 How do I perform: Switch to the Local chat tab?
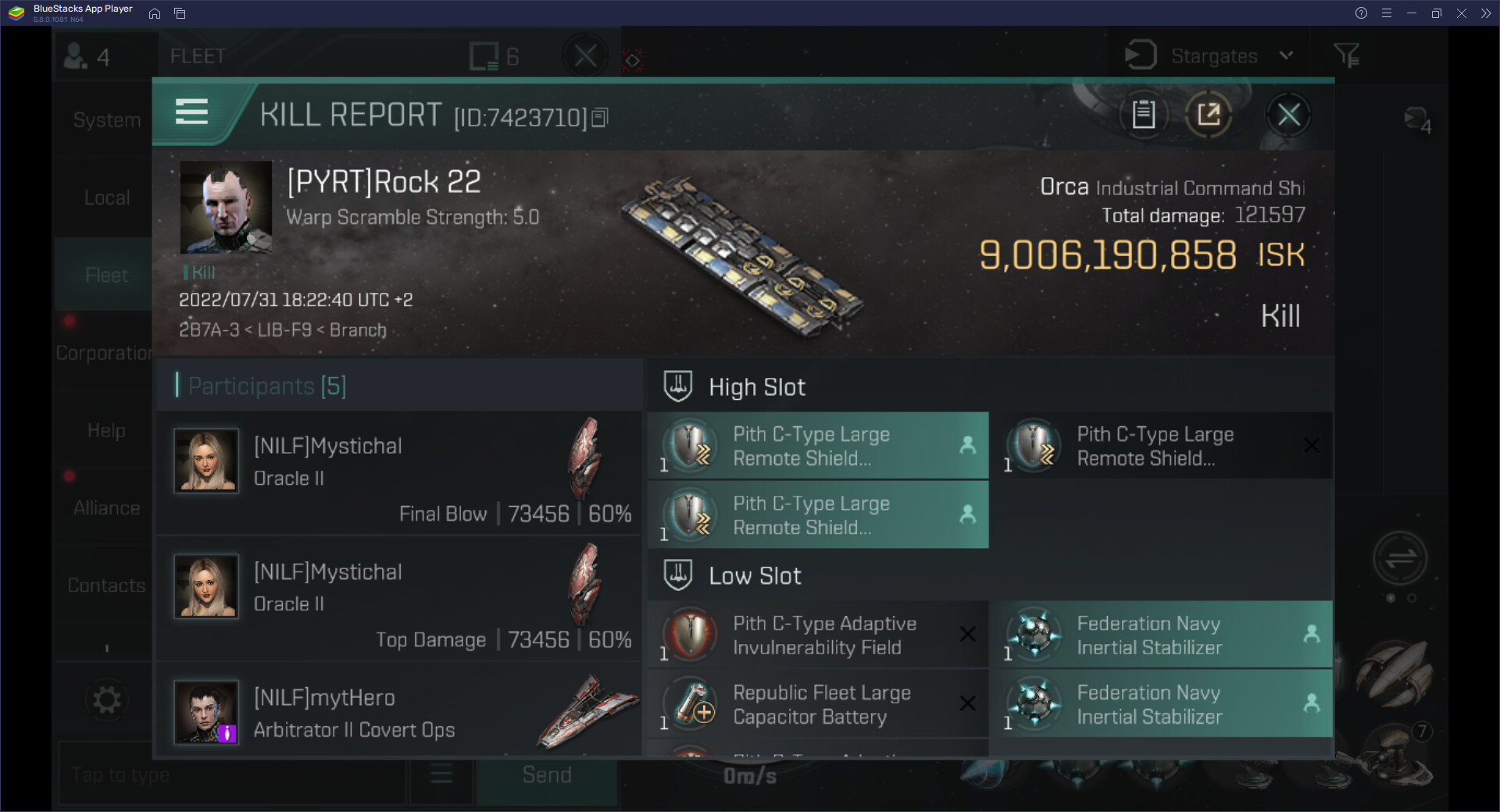click(106, 198)
